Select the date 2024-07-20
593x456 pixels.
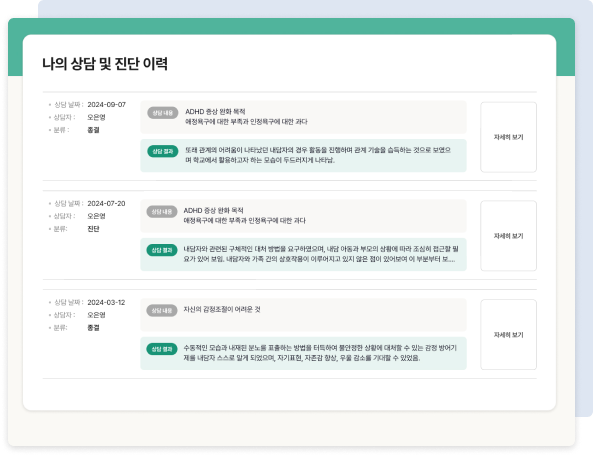(x=106, y=203)
